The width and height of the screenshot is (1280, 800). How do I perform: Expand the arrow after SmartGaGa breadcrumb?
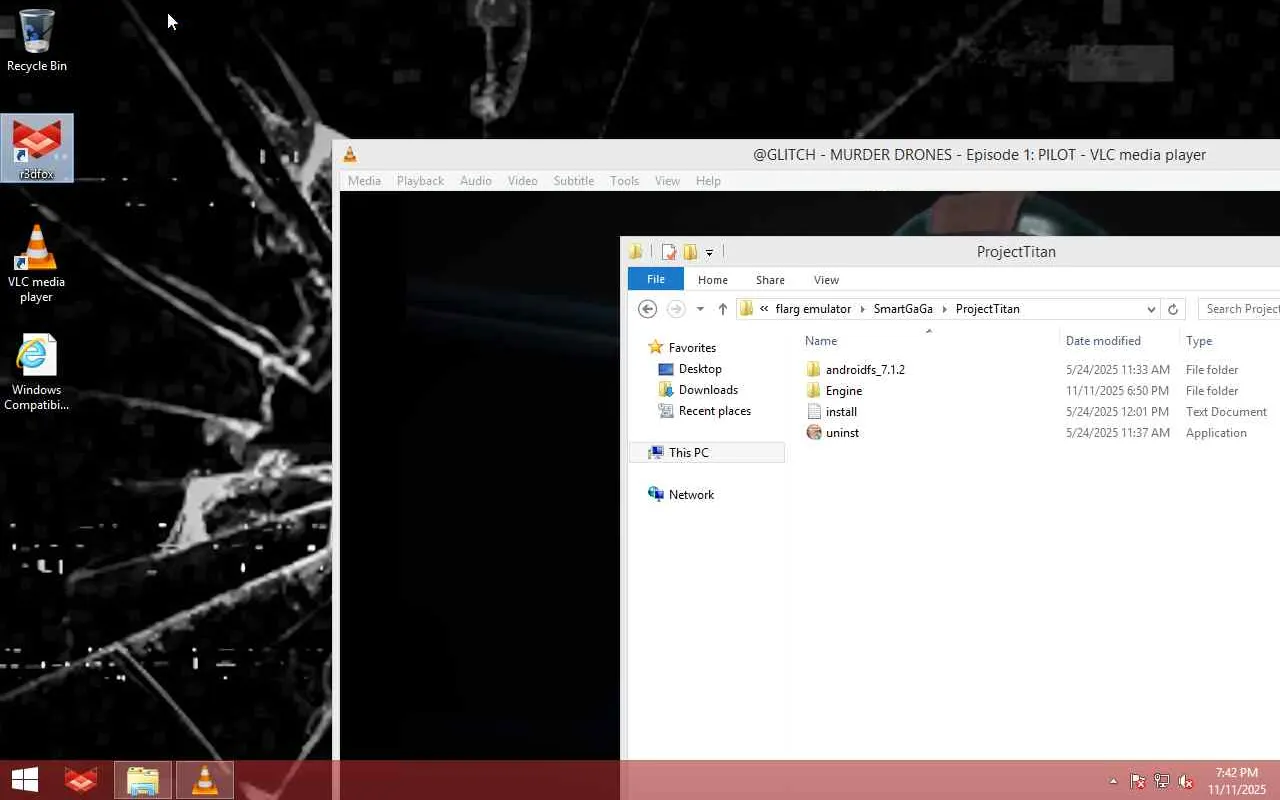point(944,309)
